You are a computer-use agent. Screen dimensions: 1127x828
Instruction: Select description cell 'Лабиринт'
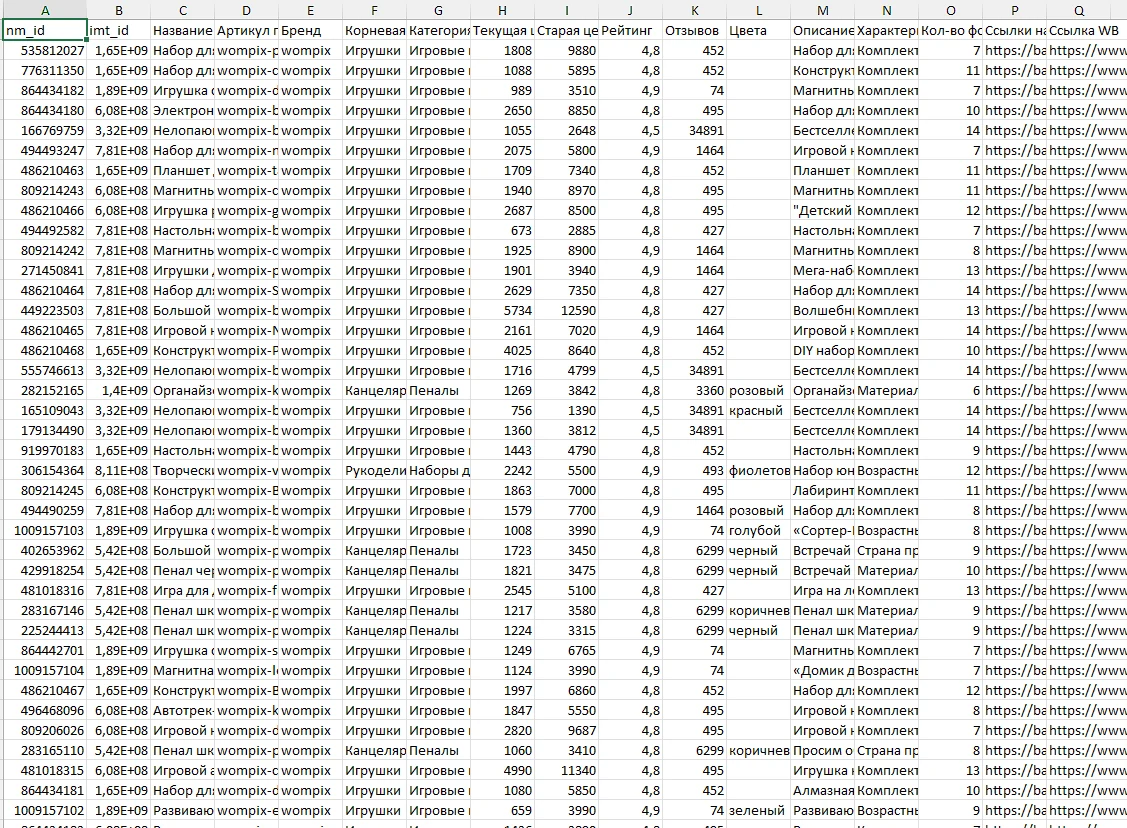(x=822, y=490)
